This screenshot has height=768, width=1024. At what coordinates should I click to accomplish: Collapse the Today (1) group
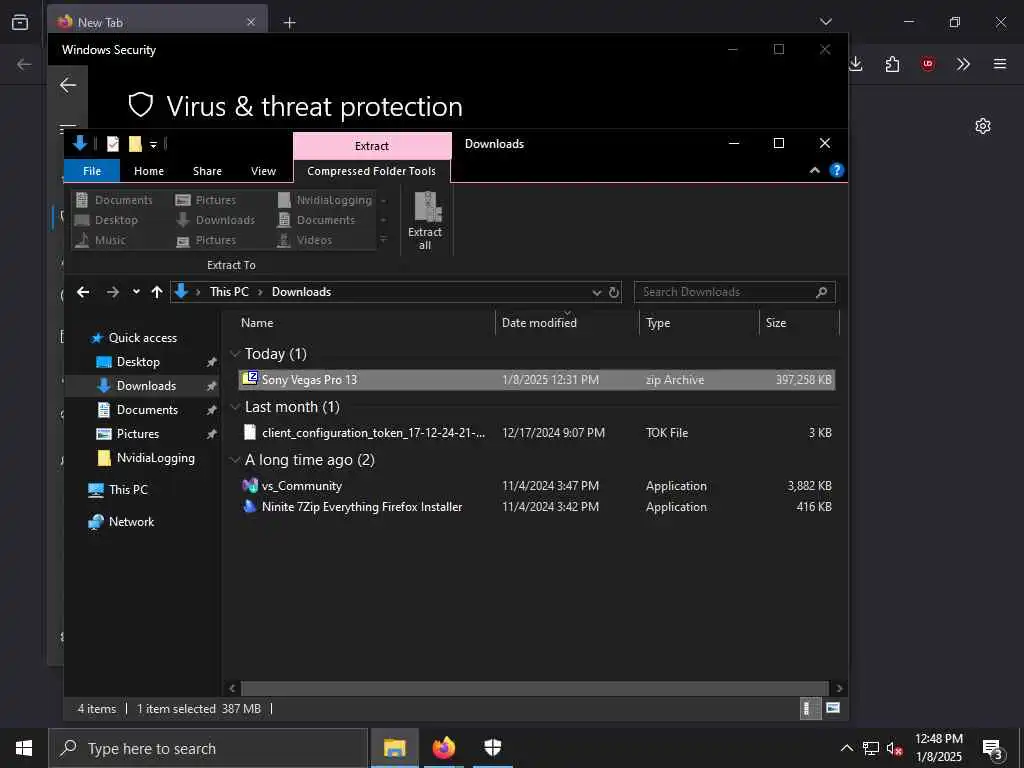click(x=235, y=354)
